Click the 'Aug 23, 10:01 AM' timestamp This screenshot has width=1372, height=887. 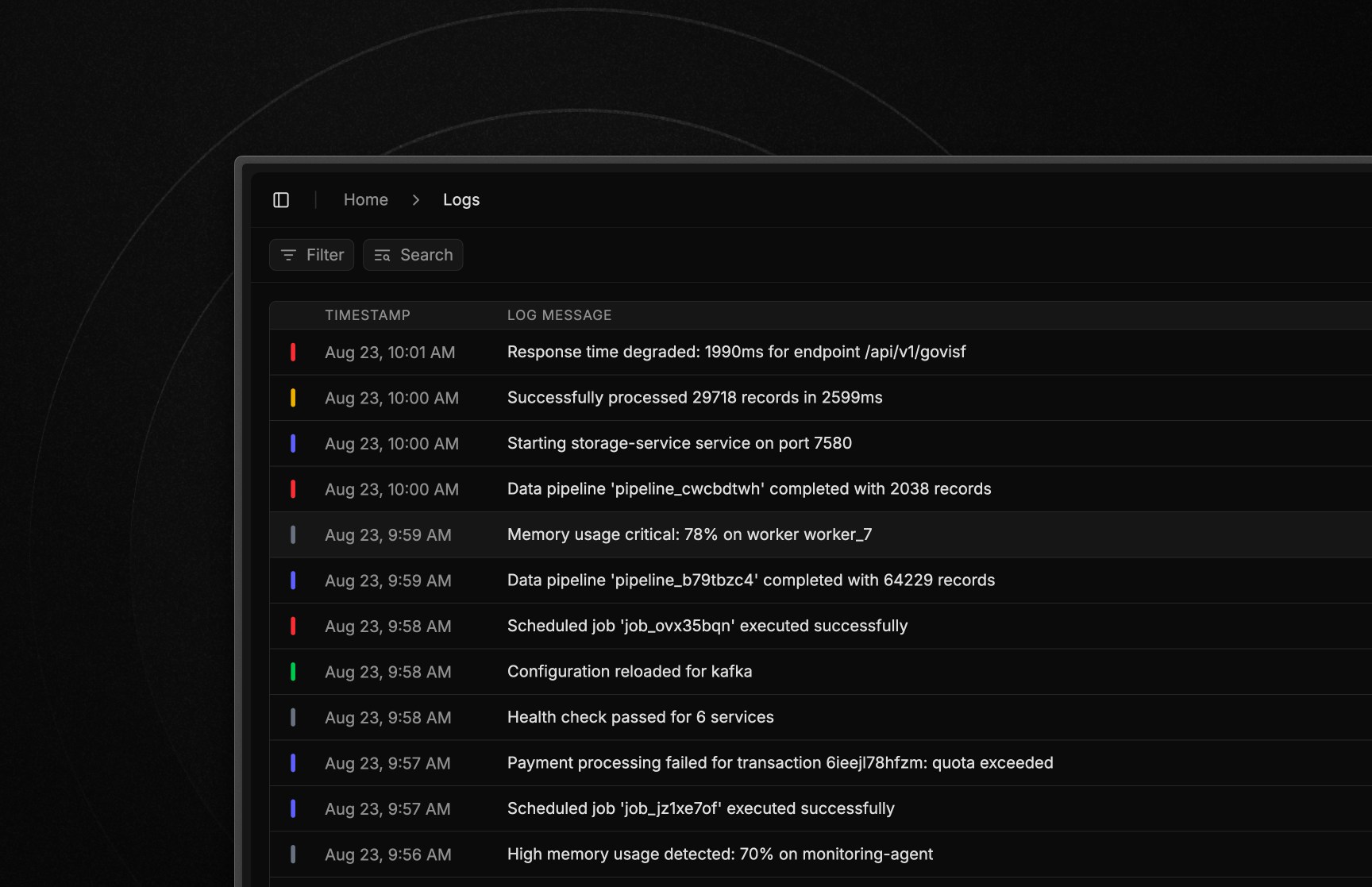tap(390, 353)
